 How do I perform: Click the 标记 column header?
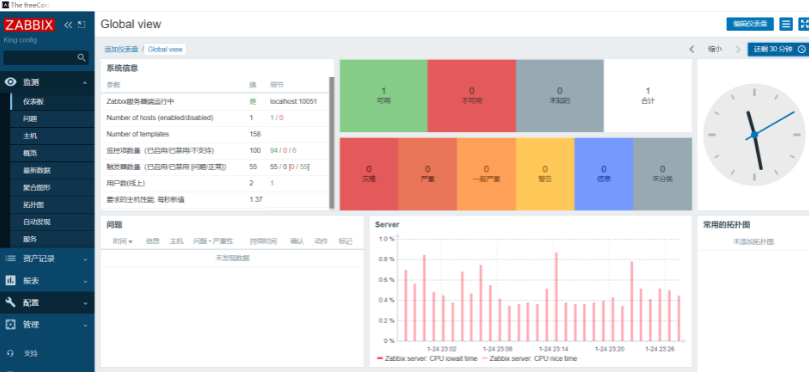(345, 241)
